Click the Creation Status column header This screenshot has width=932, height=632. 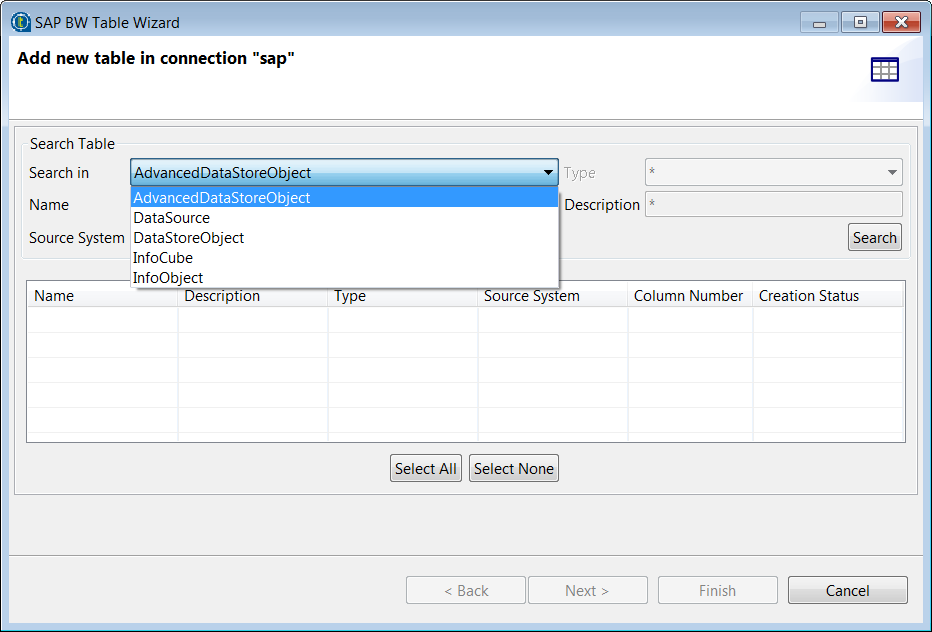[x=808, y=296]
